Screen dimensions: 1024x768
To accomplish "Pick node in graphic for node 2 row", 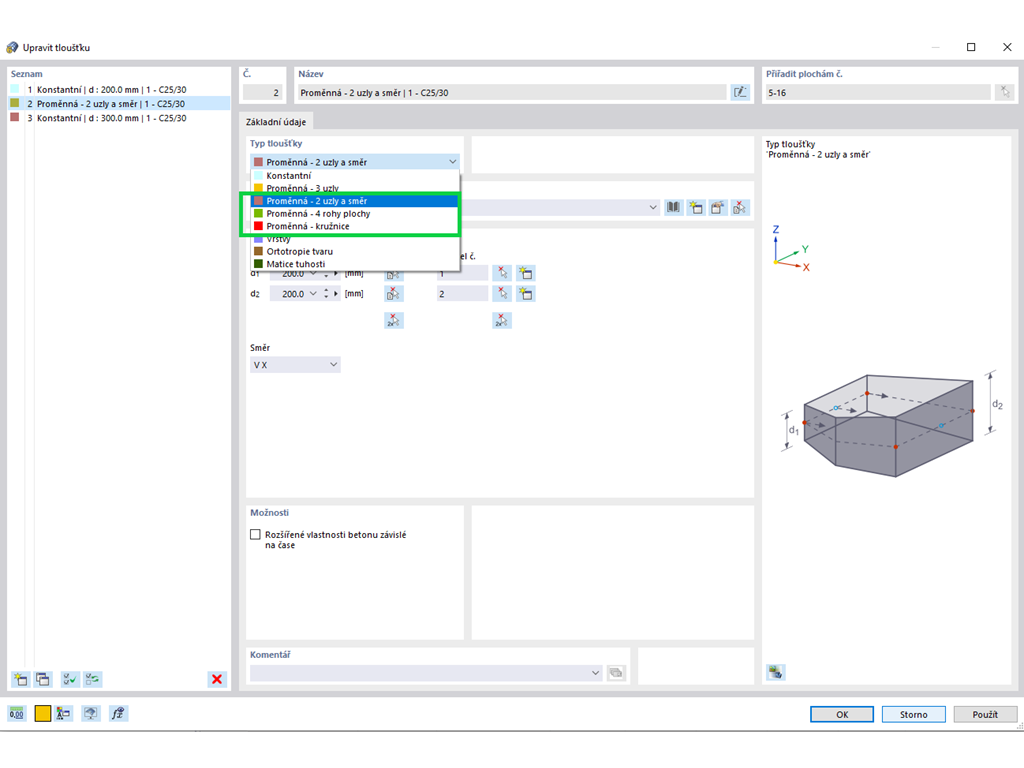I will pyautogui.click(x=502, y=294).
